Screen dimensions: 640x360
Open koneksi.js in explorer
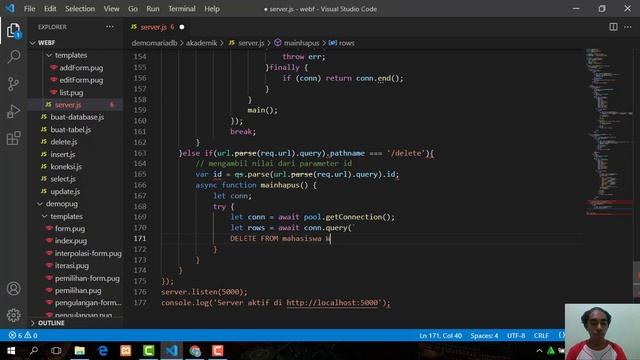66,167
